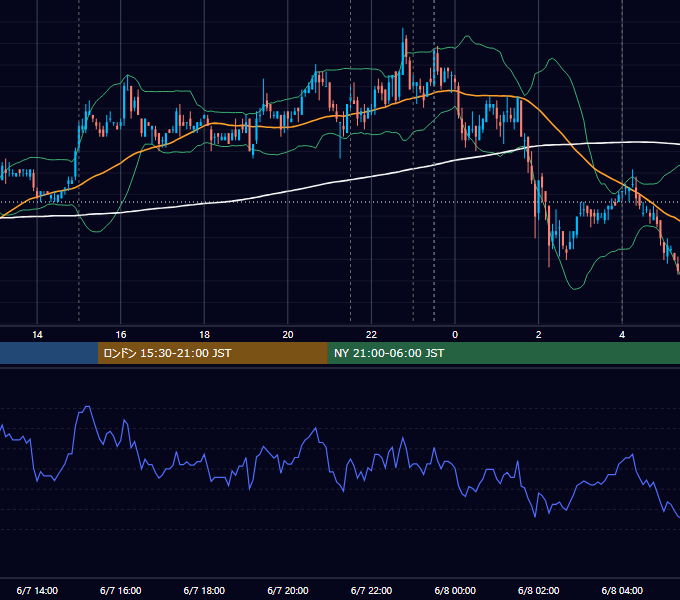
Task: Click the blue session band before London
Action: point(49,353)
